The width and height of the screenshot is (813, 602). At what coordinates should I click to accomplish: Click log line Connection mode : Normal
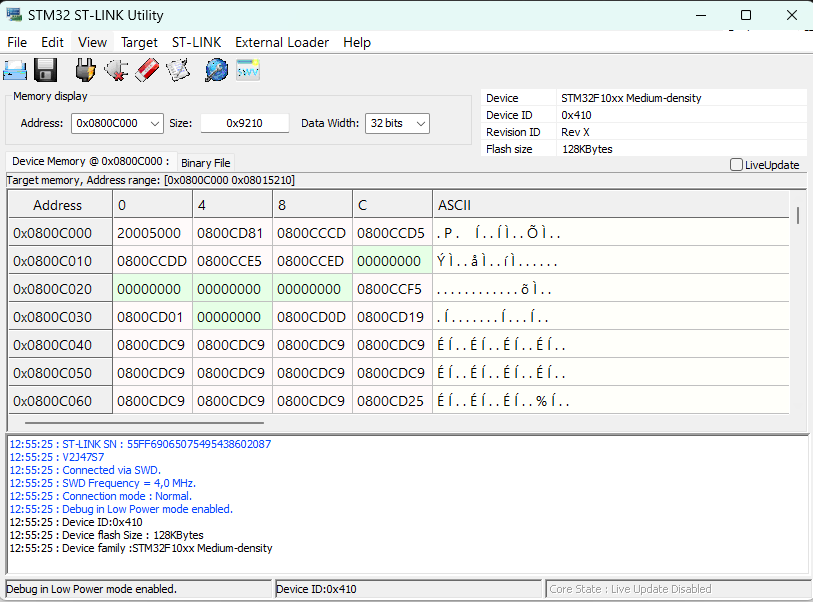tap(101, 496)
